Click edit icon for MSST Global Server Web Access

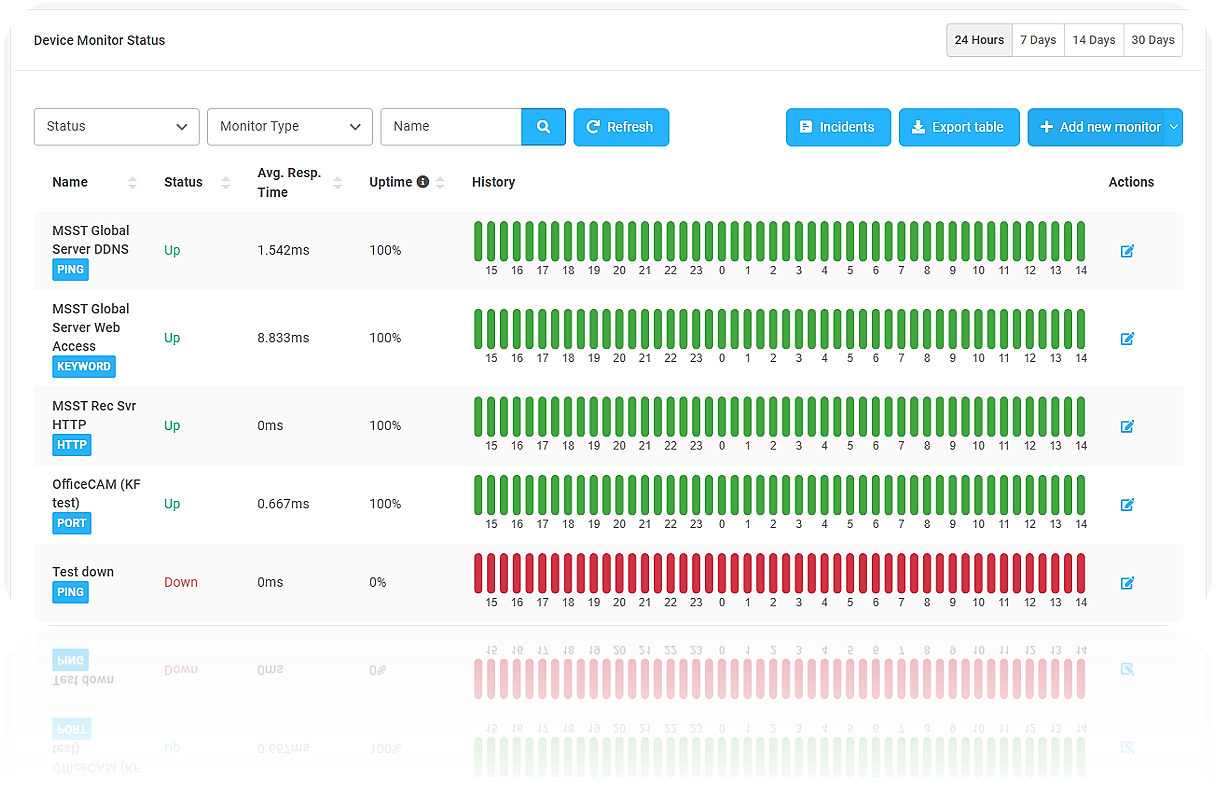[1127, 339]
